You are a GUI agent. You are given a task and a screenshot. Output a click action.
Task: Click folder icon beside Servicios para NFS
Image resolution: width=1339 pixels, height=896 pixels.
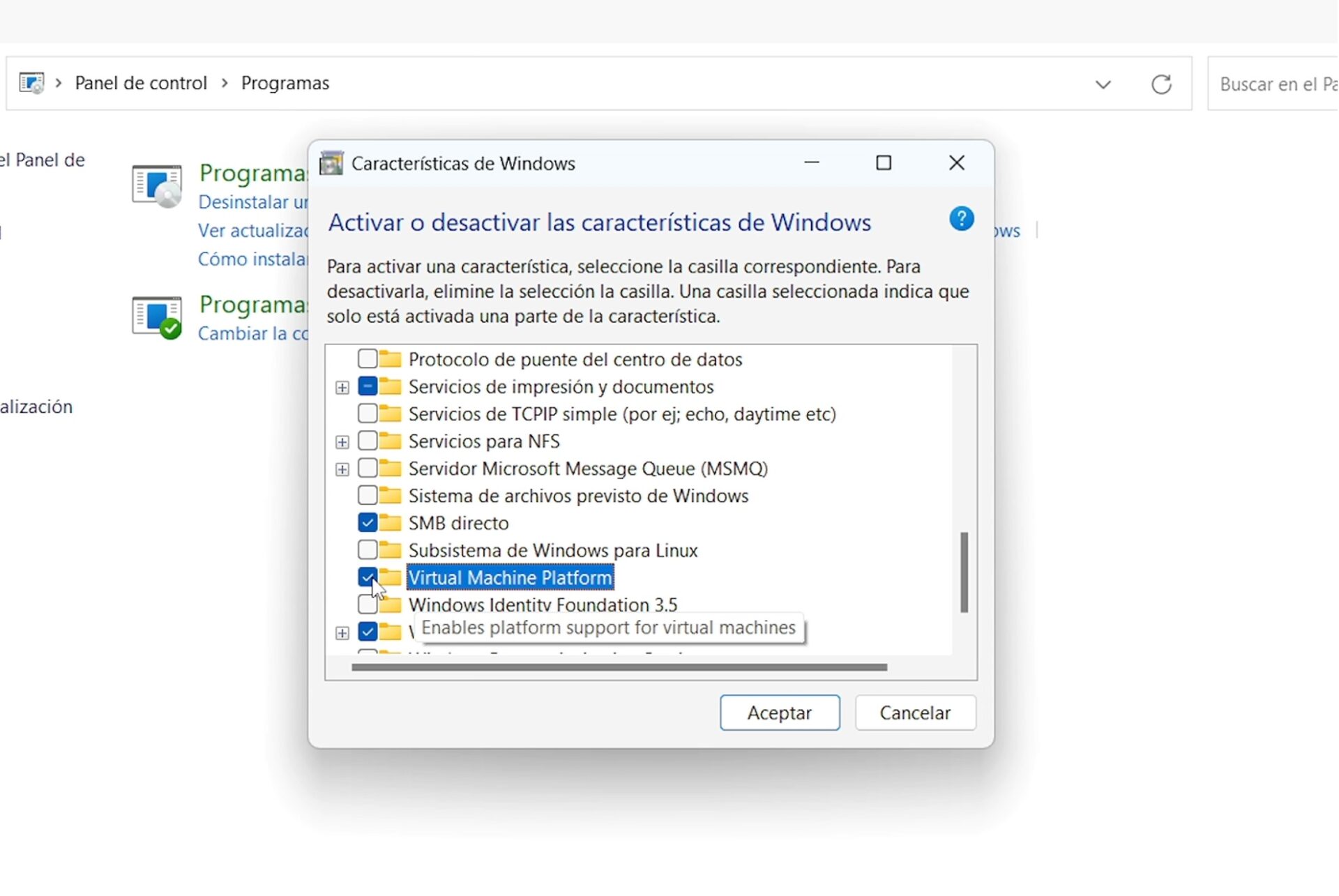coord(391,441)
